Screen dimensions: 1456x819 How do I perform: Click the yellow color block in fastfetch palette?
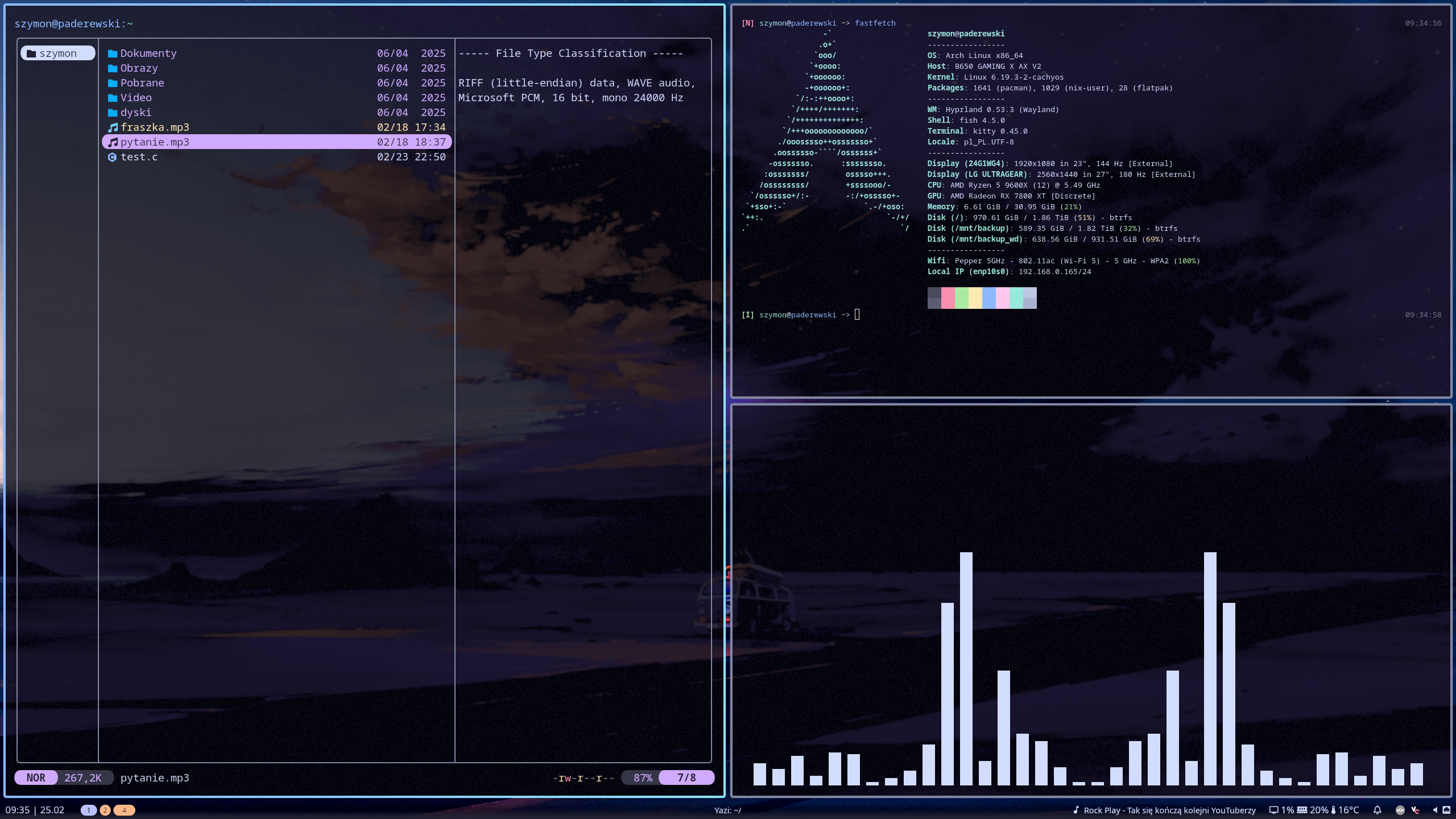tap(975, 298)
